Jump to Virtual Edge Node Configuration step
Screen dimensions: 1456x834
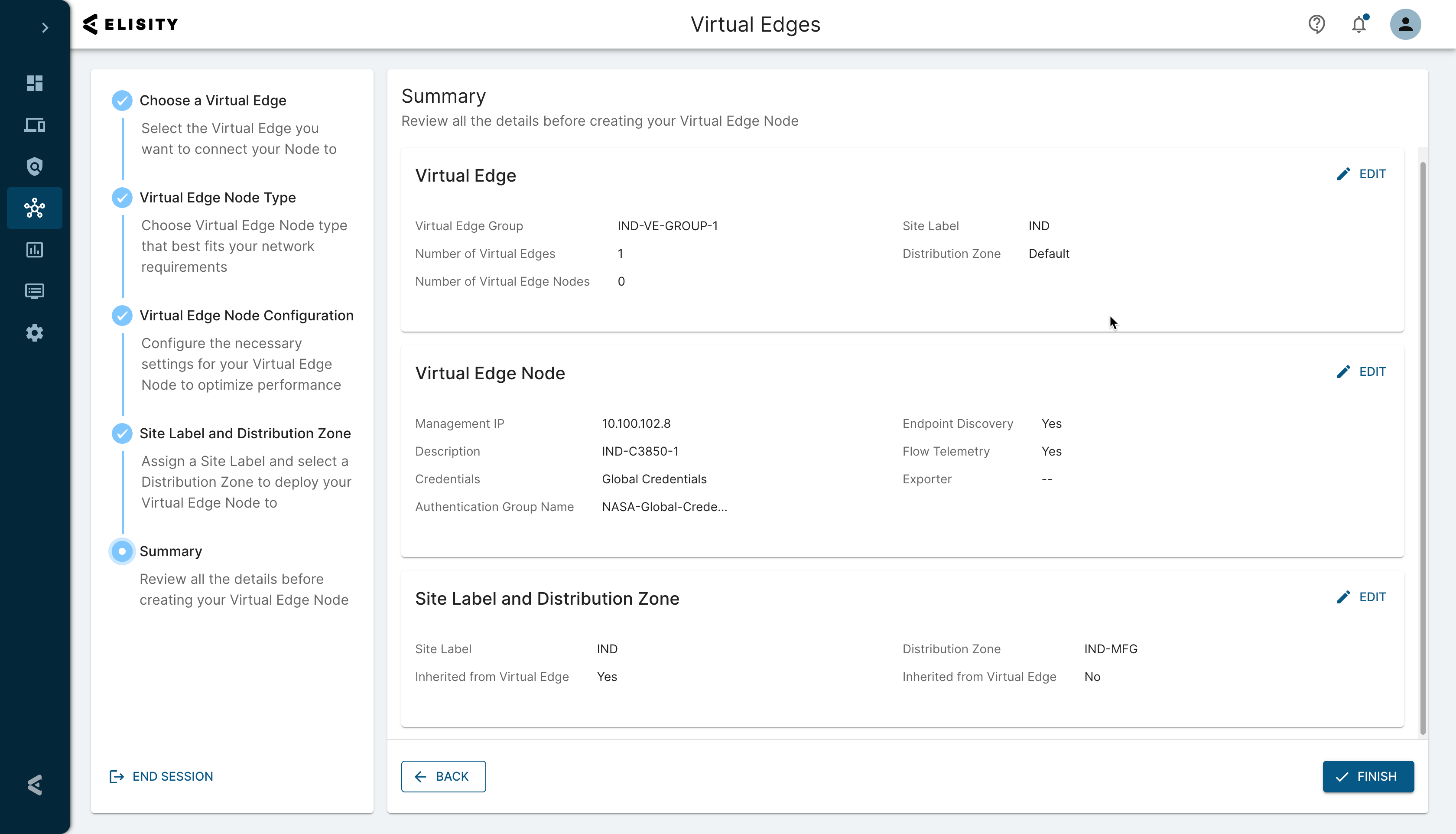coord(246,316)
